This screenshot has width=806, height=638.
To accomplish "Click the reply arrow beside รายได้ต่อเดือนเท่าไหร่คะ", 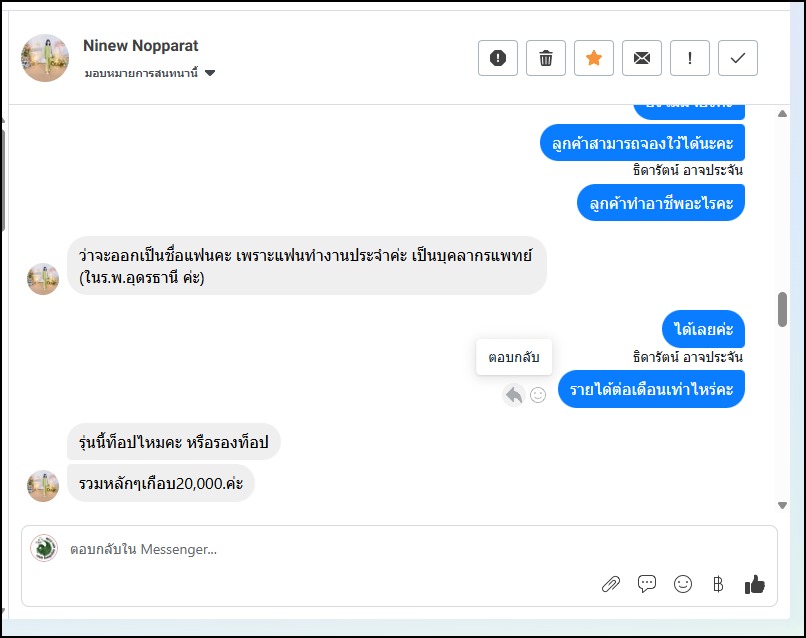I will (x=514, y=395).
